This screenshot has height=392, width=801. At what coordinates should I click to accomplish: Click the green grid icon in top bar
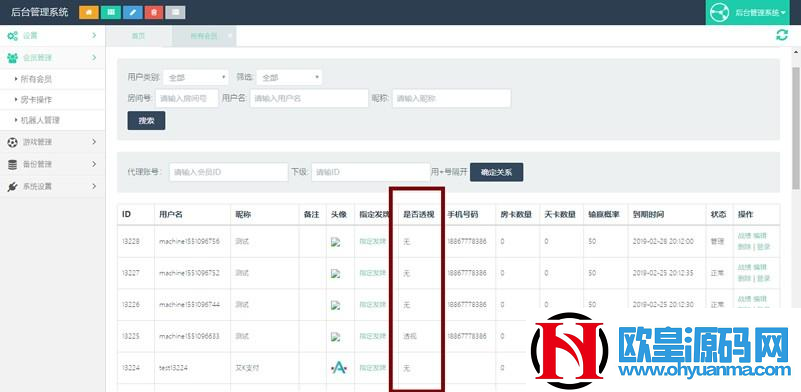click(110, 12)
